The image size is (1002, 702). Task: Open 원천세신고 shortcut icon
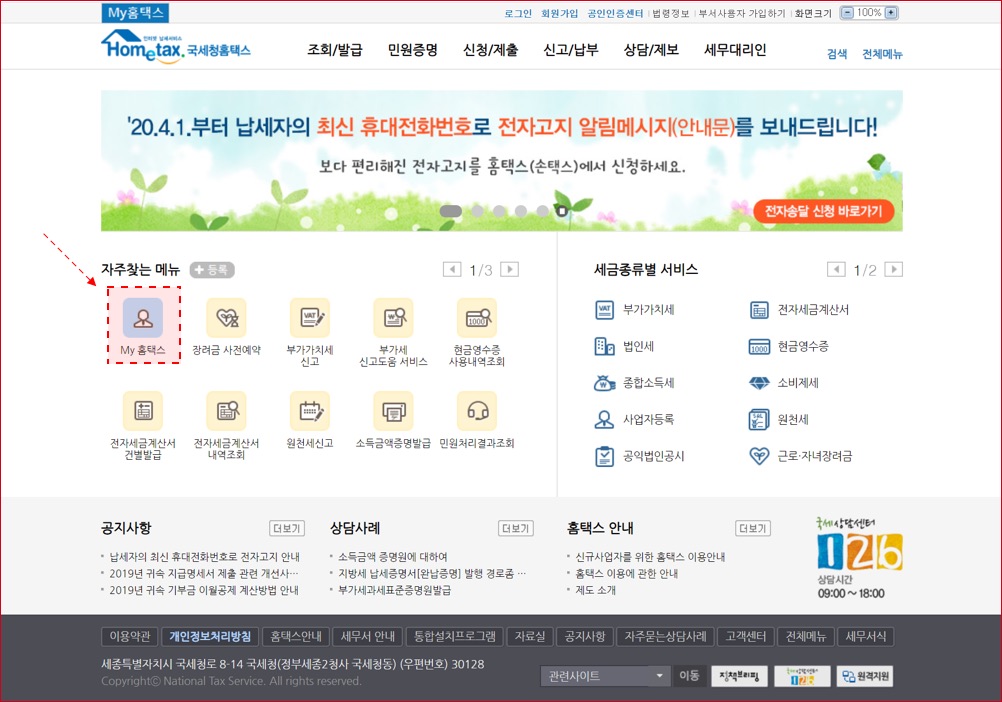310,411
